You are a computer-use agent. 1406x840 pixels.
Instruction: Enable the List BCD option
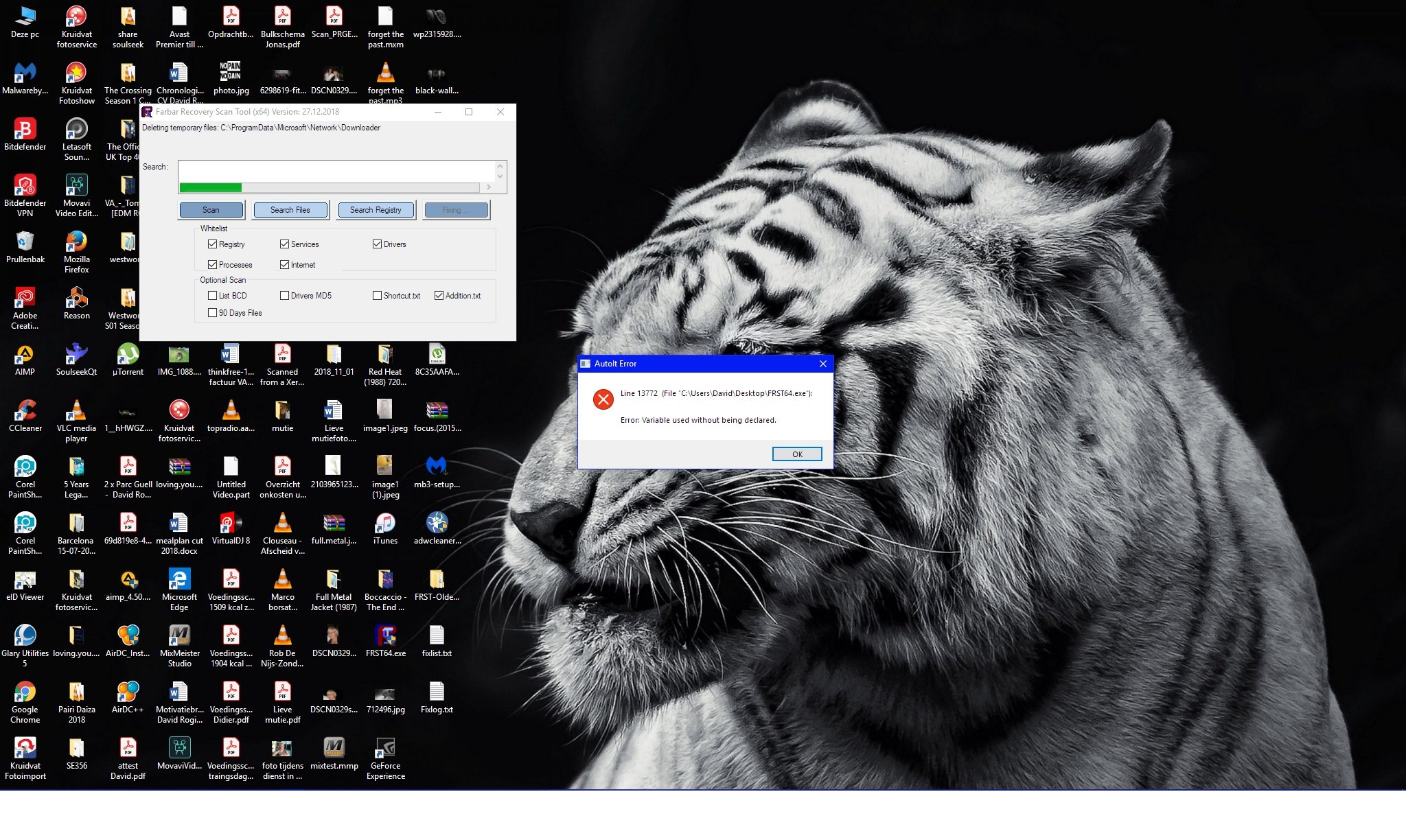point(213,296)
